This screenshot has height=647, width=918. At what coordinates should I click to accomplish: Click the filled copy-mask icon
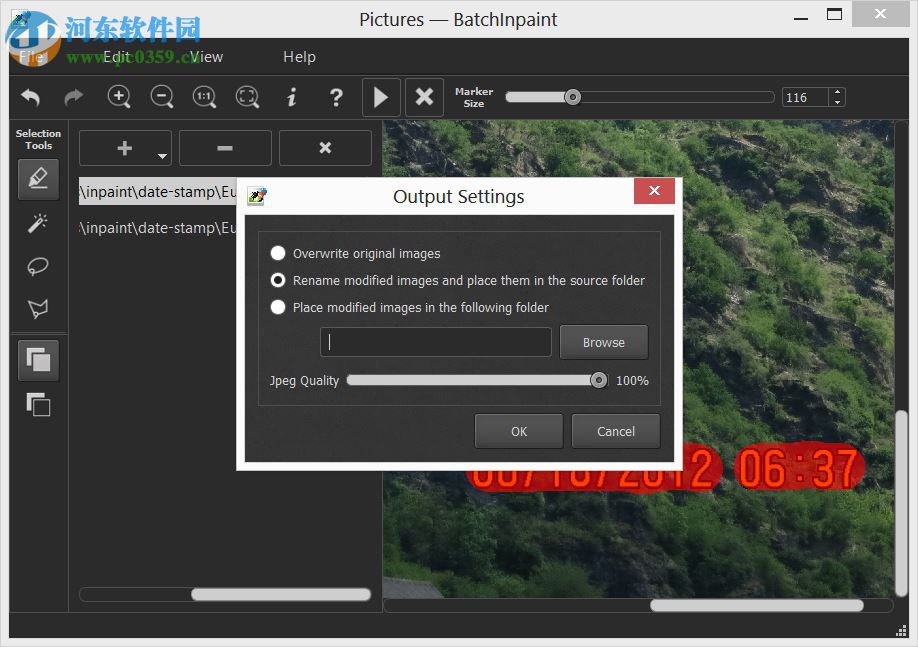[x=38, y=360]
